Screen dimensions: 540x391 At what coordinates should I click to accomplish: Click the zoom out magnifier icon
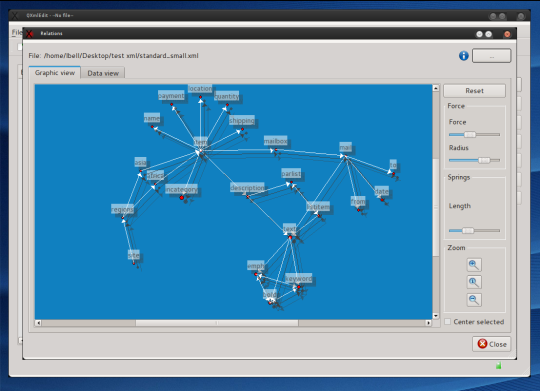pos(474,299)
